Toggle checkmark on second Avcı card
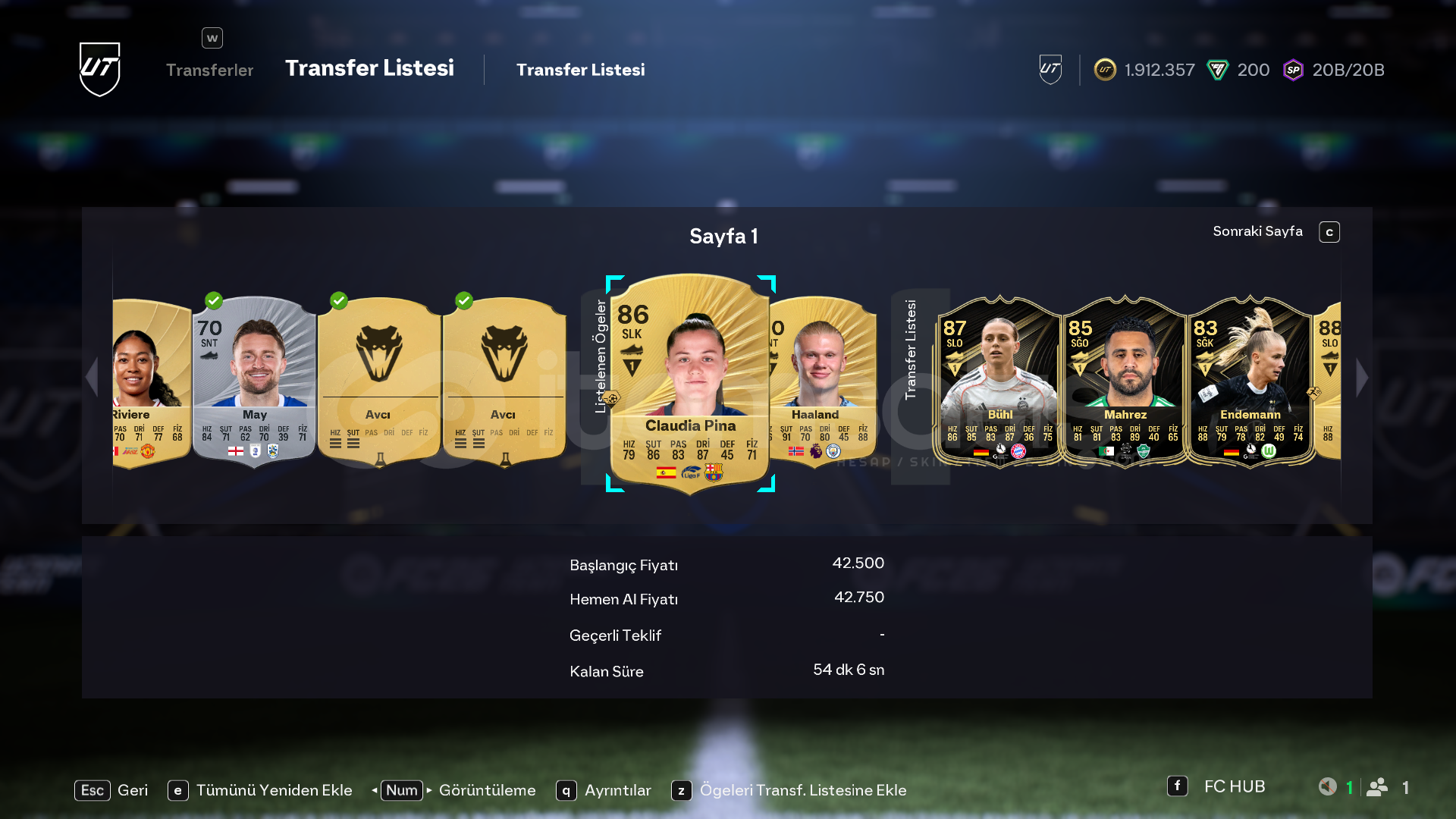 [x=464, y=301]
